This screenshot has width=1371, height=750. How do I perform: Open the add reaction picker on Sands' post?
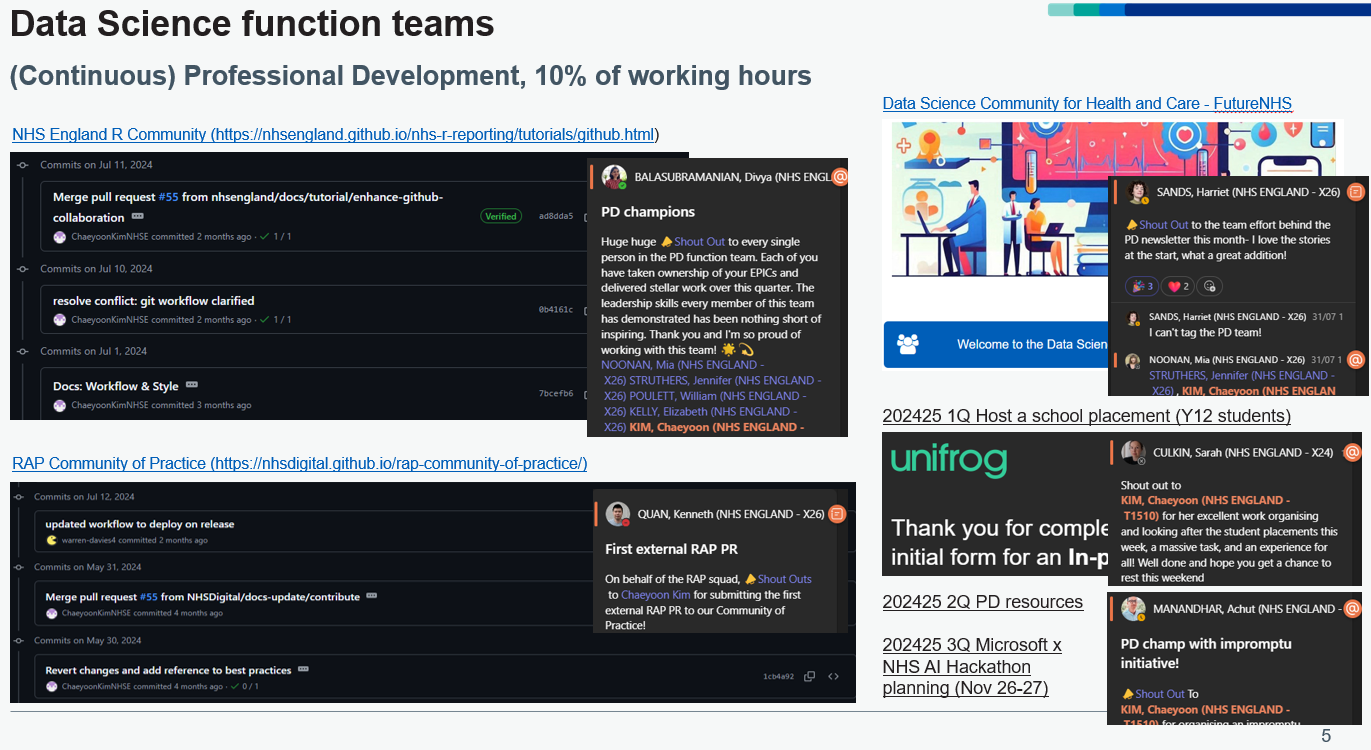pyautogui.click(x=1209, y=286)
